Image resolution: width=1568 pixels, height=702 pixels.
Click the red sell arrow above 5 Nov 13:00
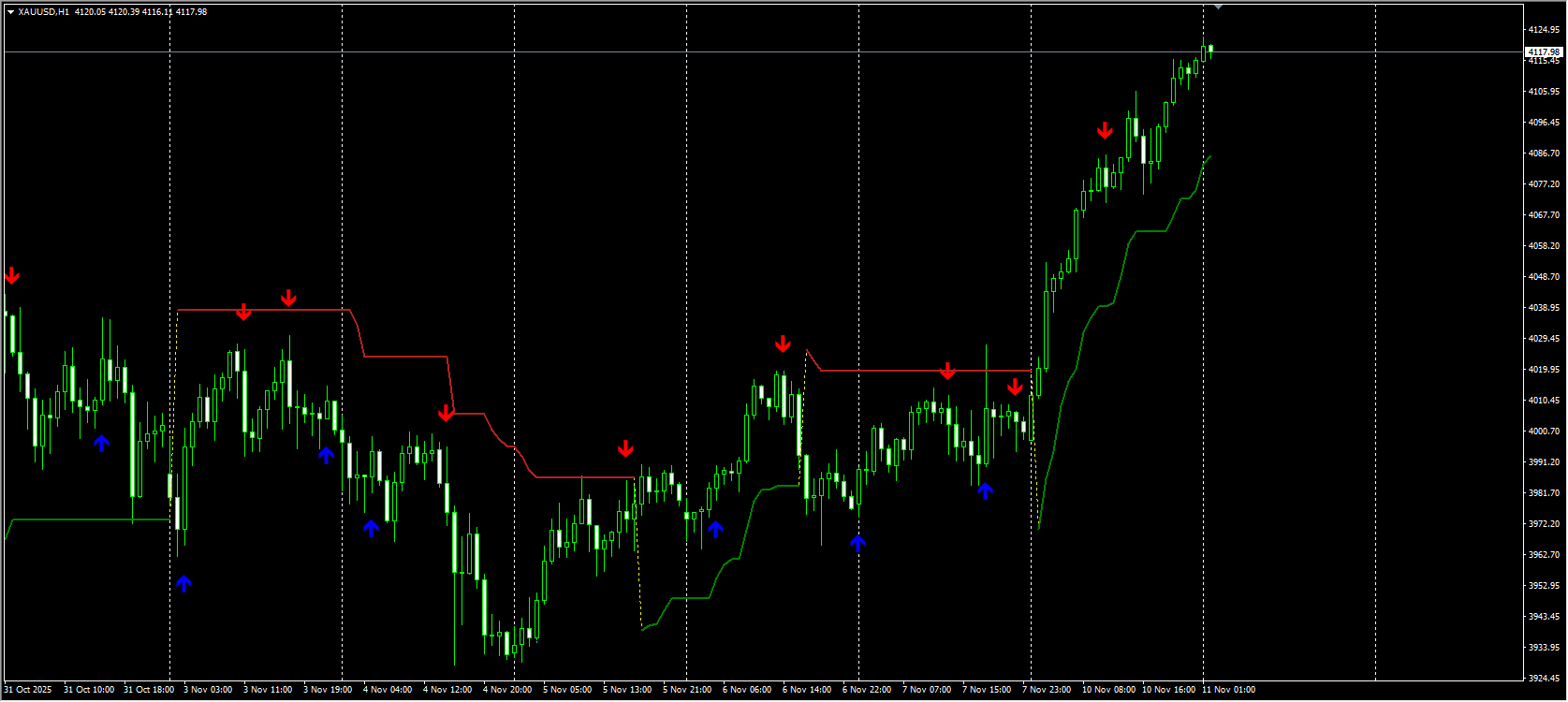(625, 448)
